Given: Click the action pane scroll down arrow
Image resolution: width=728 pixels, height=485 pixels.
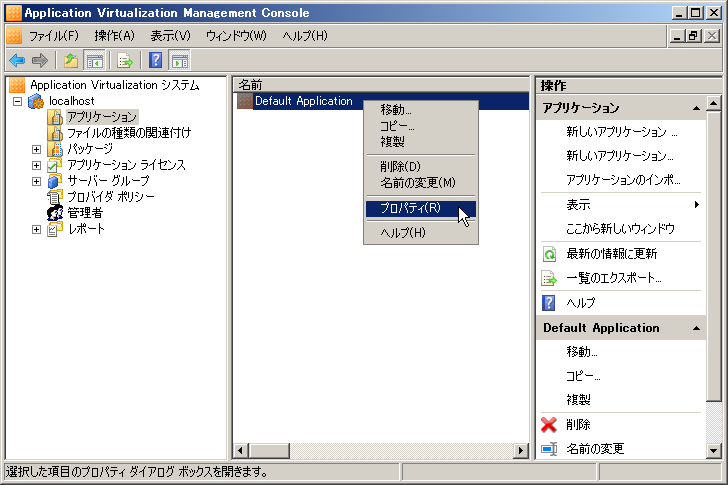Looking at the screenshot, I should click(713, 450).
